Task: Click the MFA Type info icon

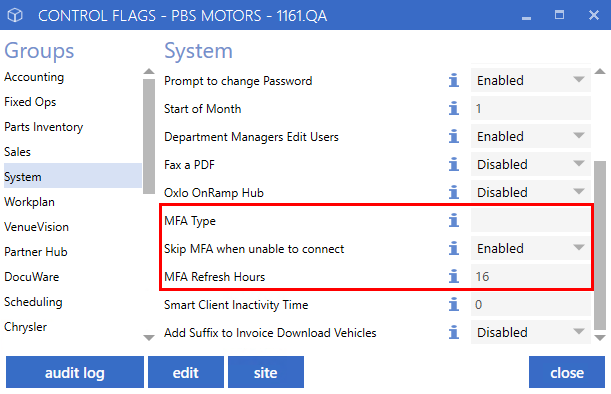Action: click(453, 221)
